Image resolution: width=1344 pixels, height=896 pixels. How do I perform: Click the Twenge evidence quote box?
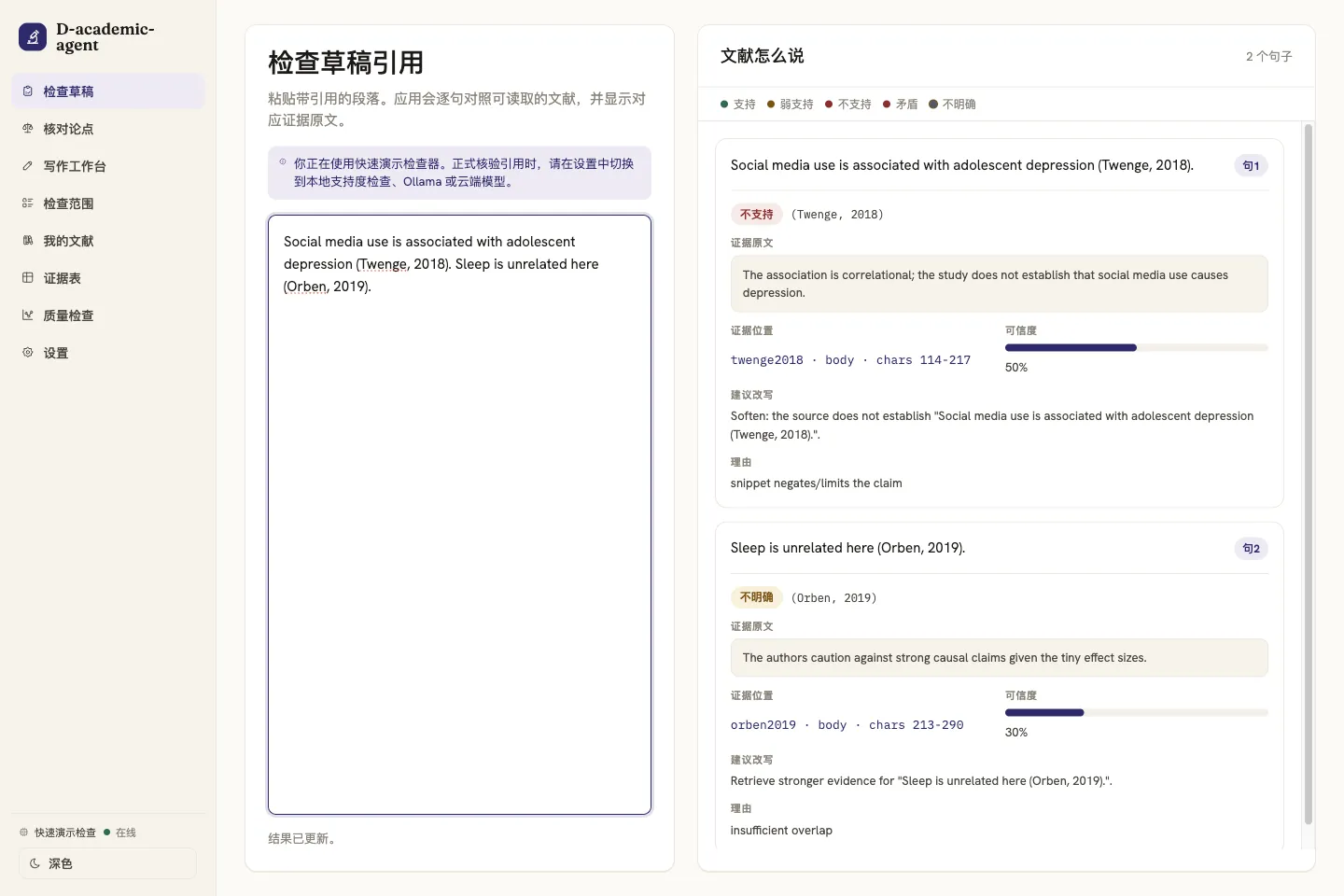tap(999, 284)
